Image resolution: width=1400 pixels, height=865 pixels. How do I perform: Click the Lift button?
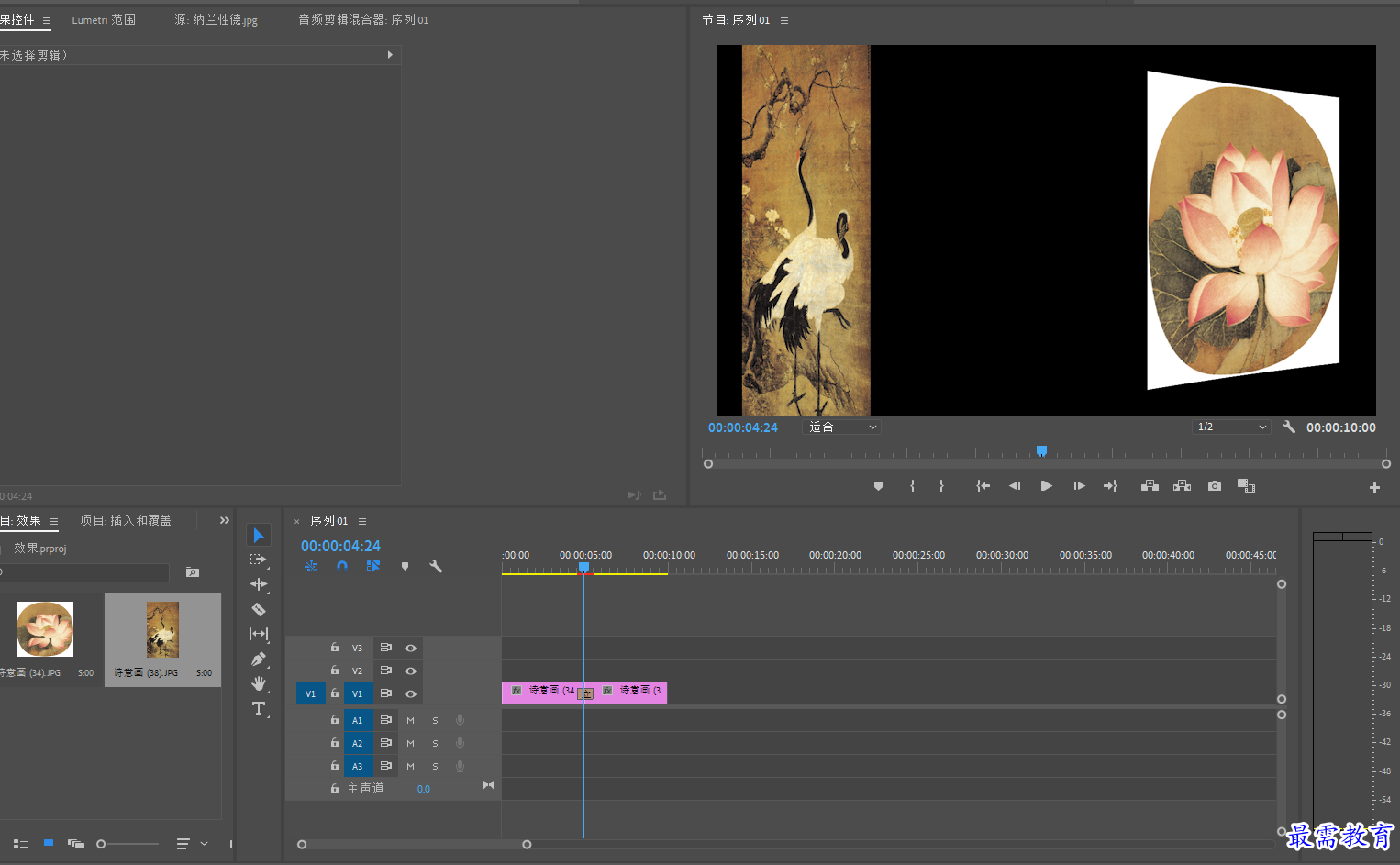click(1150, 486)
